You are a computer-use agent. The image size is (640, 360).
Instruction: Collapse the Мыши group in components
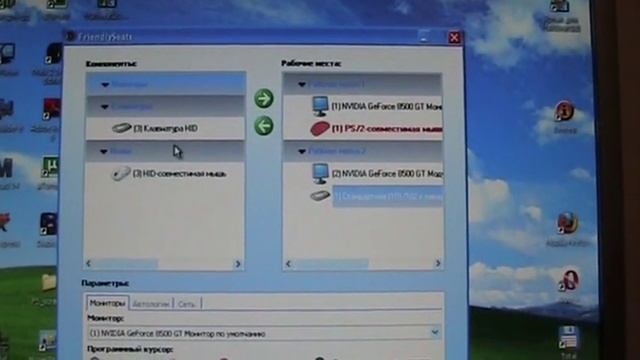click(104, 151)
